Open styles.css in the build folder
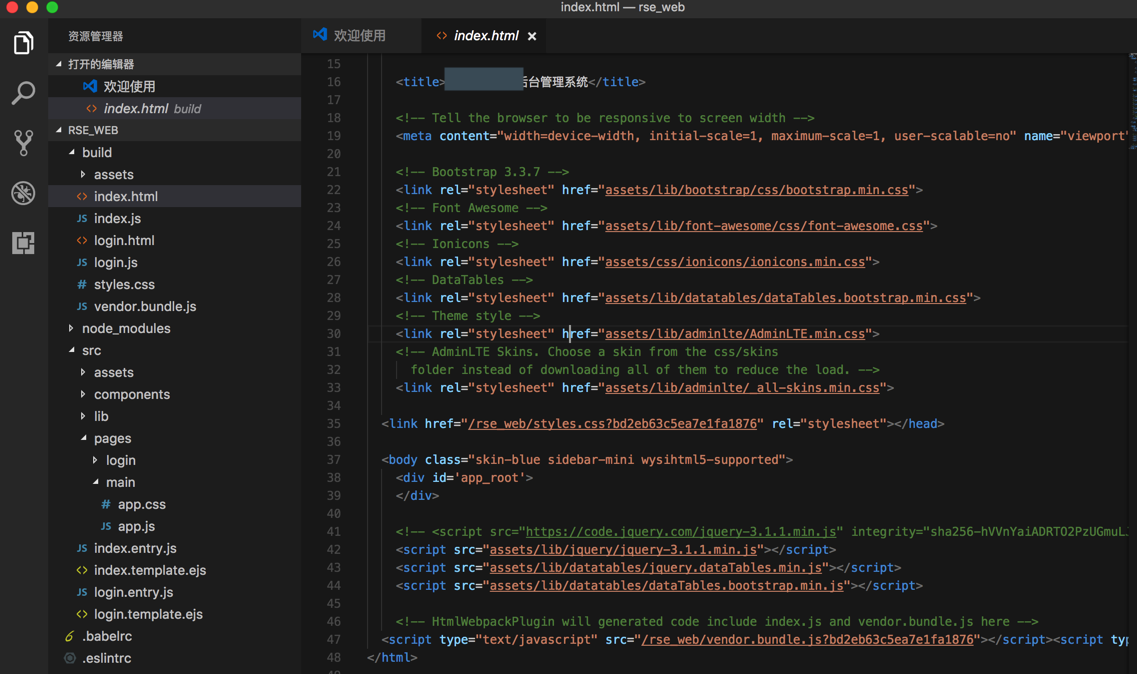Screen dimensions: 1137x674 tap(124, 284)
